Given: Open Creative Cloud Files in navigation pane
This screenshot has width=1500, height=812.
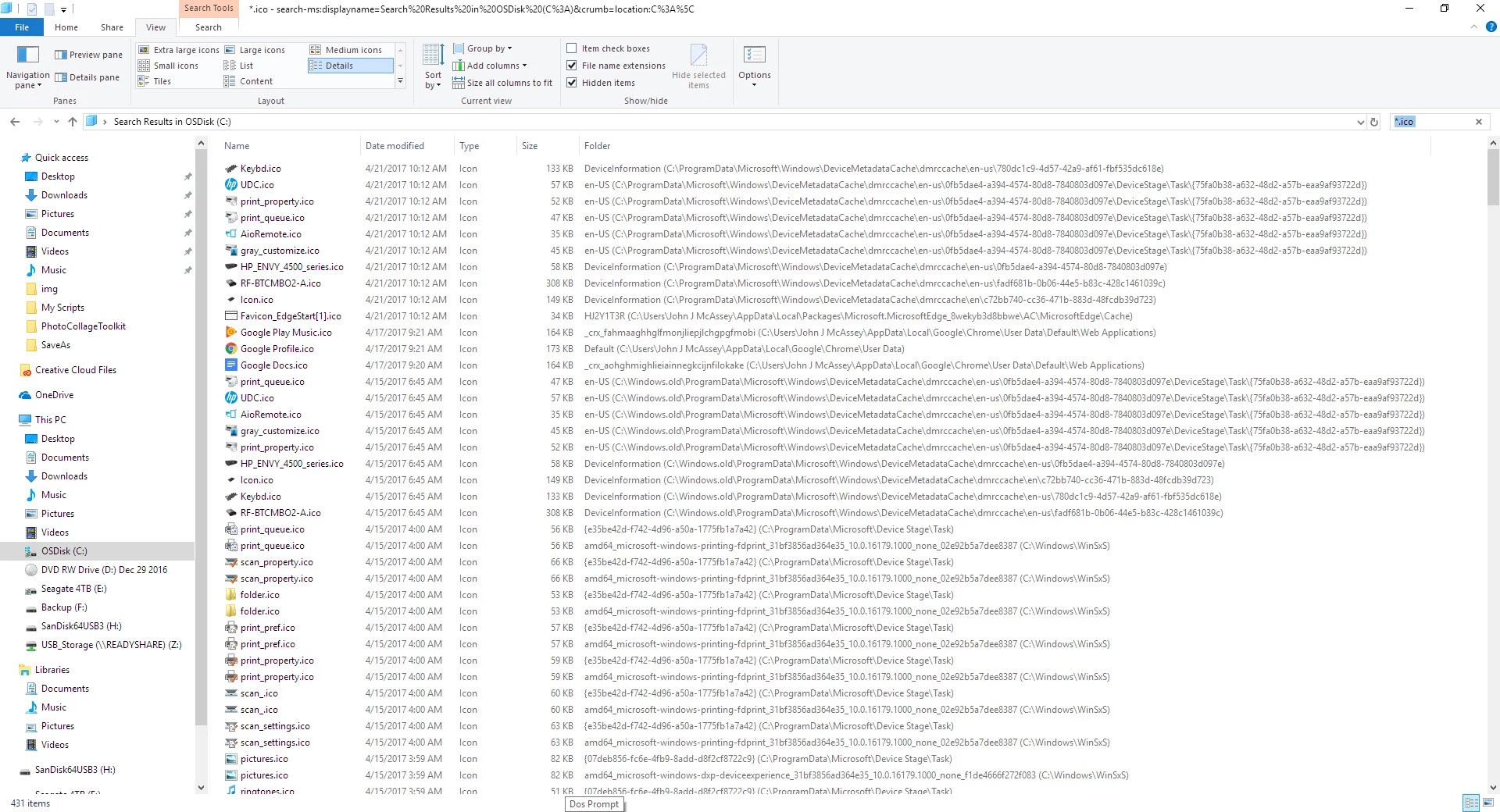Looking at the screenshot, I should tap(75, 370).
